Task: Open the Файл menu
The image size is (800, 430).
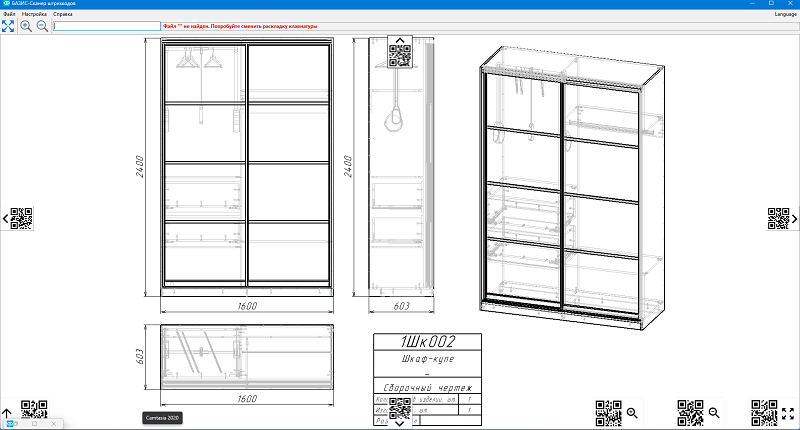Action: click(9, 14)
